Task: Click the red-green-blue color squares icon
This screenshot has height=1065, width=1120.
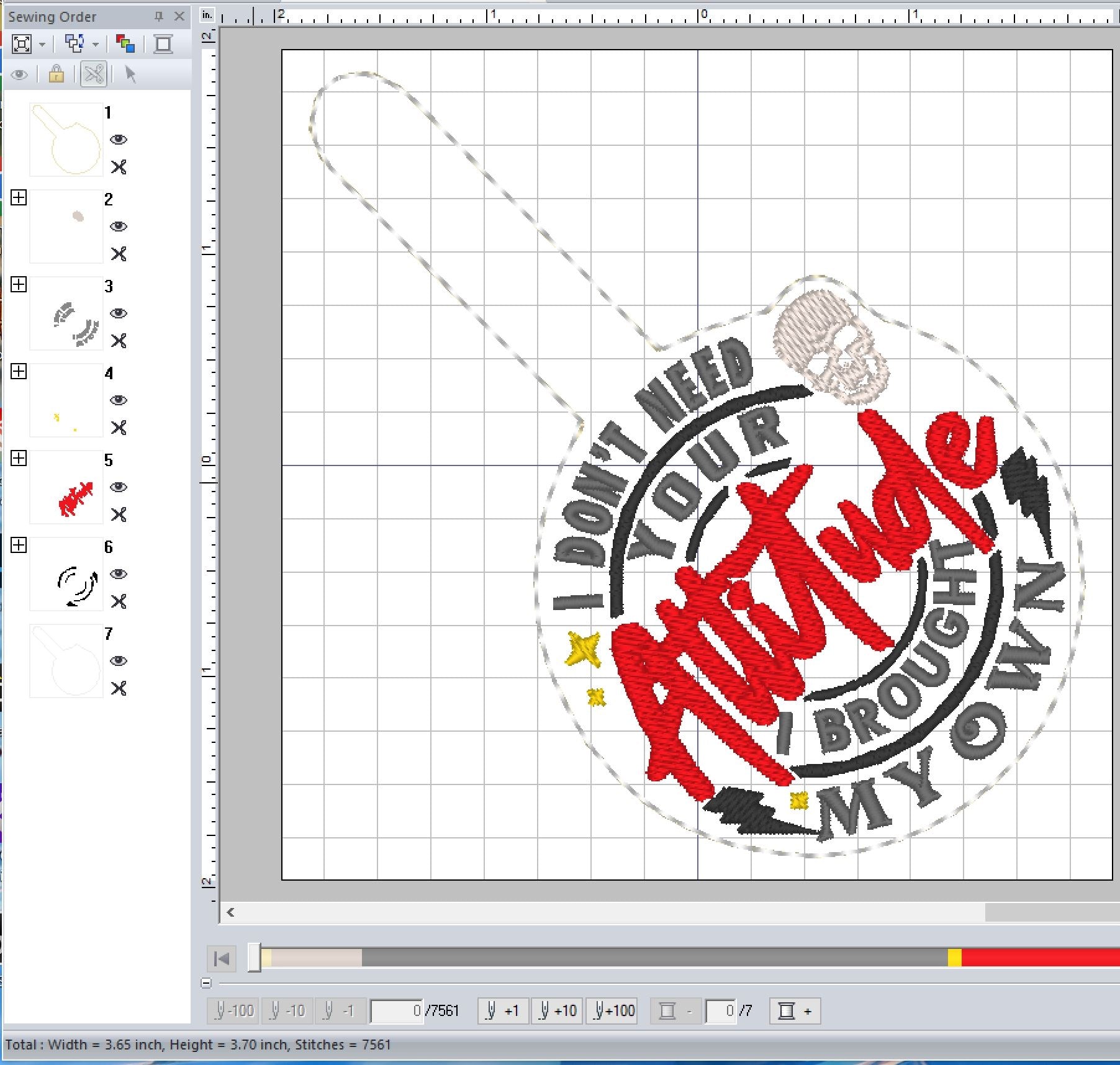Action: (125, 44)
